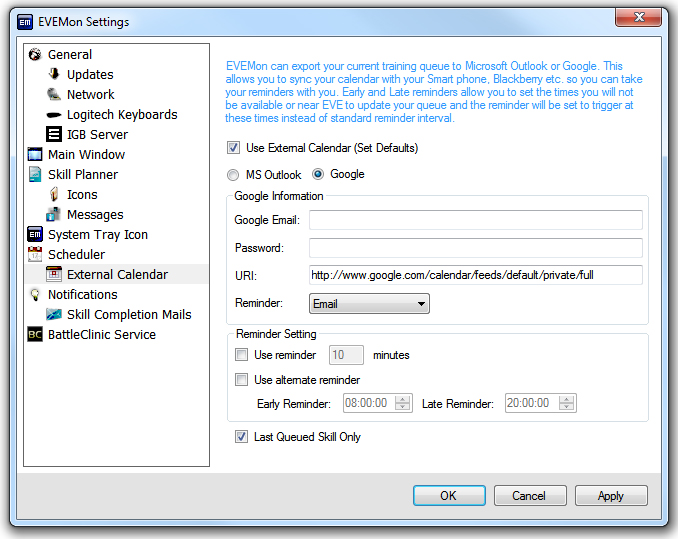The width and height of the screenshot is (678, 539).
Task: Select Skill Completion Mails in tree
Action: 129,315
